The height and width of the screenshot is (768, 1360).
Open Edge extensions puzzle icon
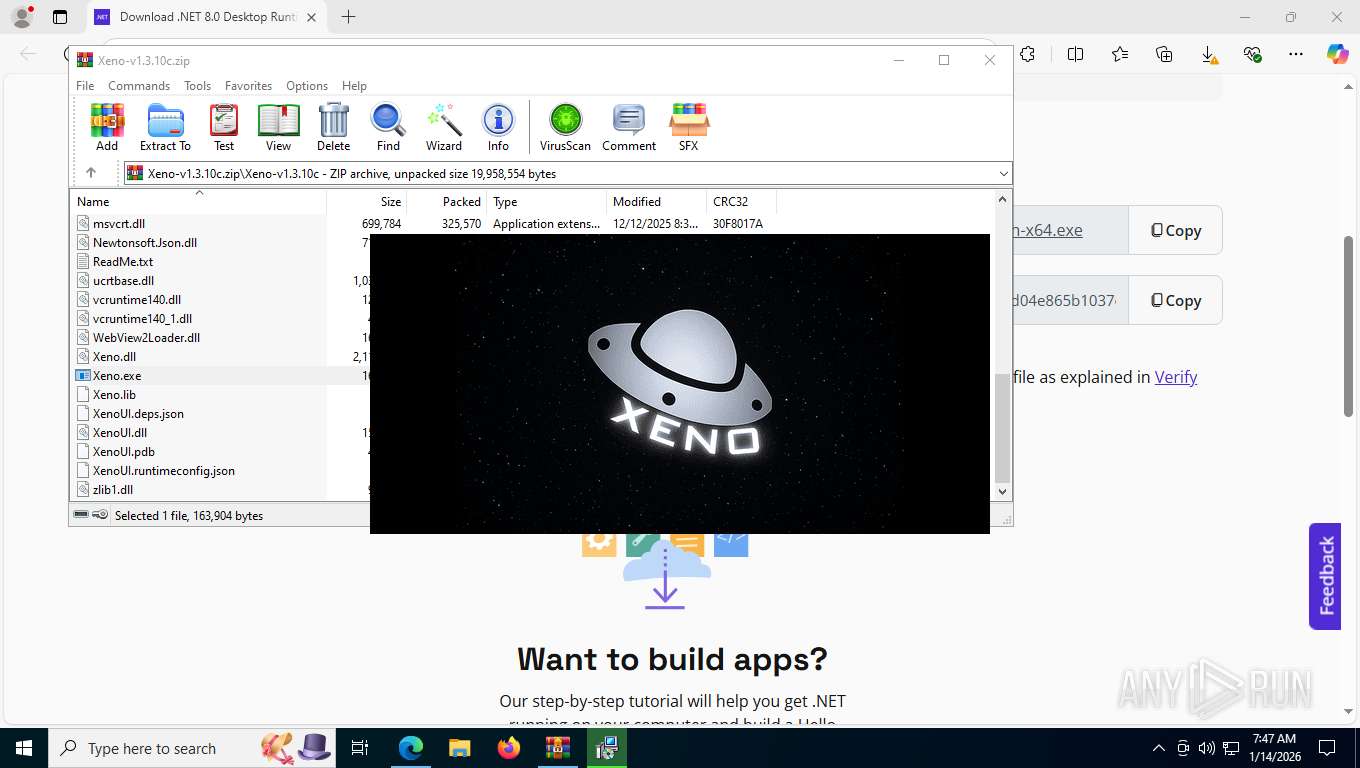[1027, 54]
